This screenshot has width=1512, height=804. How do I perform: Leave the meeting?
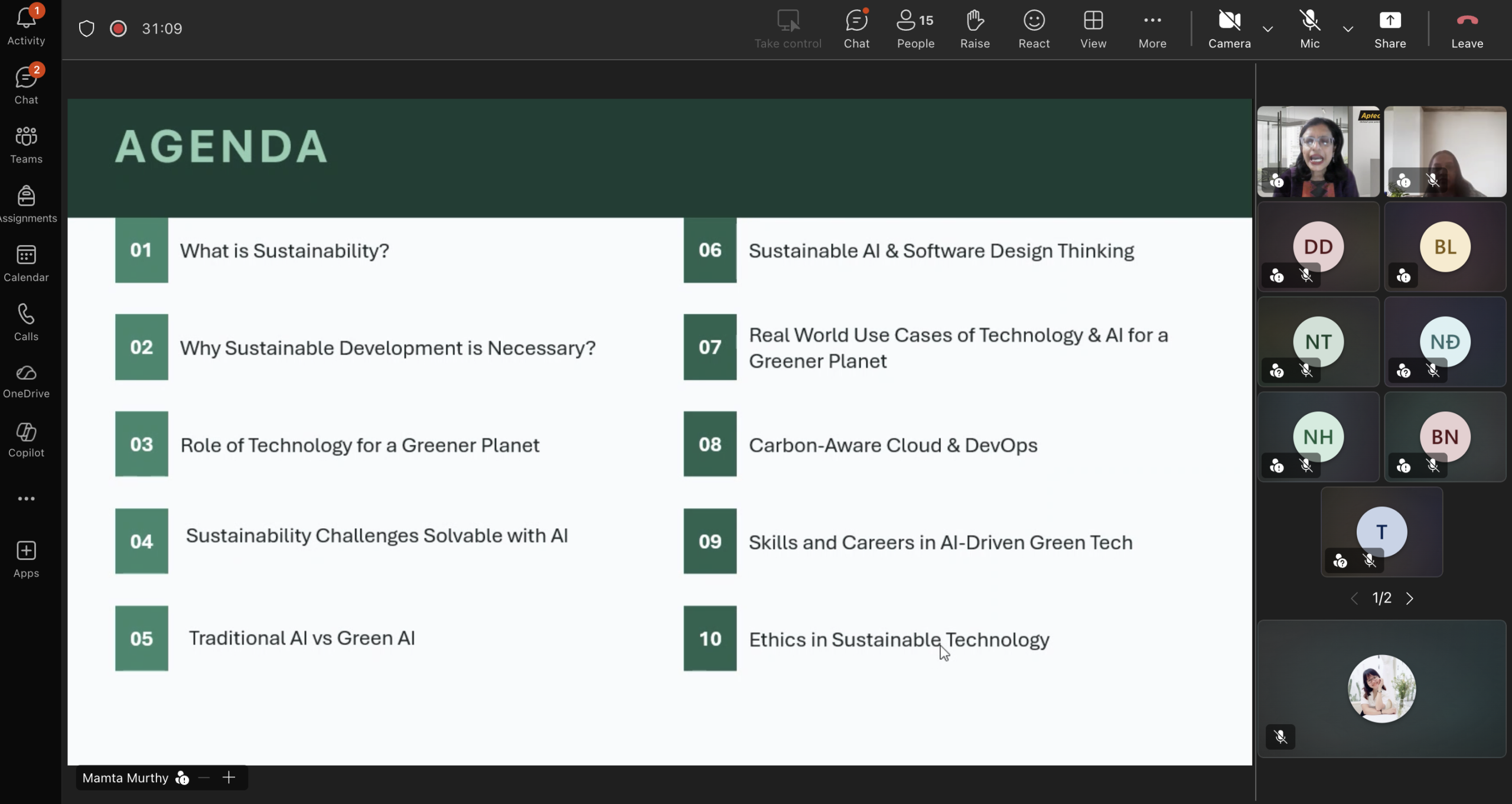tap(1467, 28)
